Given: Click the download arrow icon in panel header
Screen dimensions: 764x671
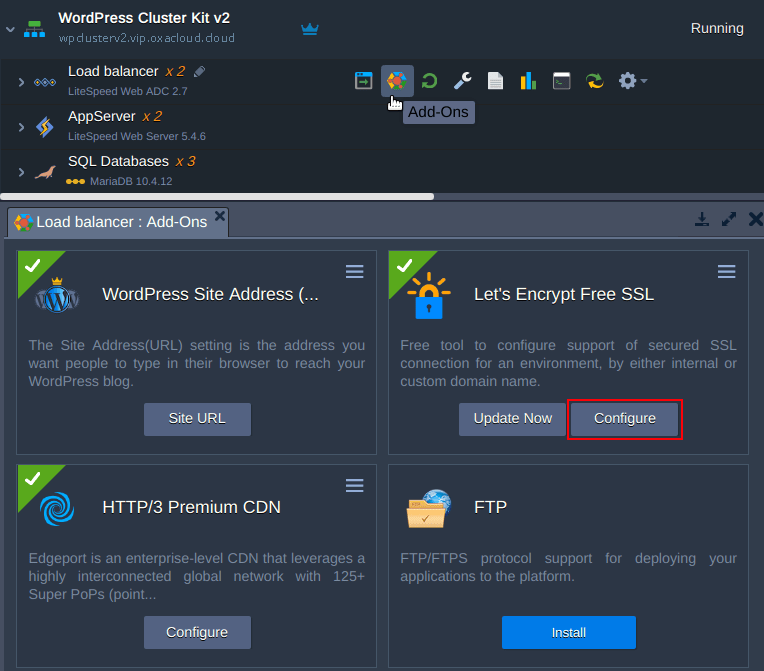Looking at the screenshot, I should point(702,219).
